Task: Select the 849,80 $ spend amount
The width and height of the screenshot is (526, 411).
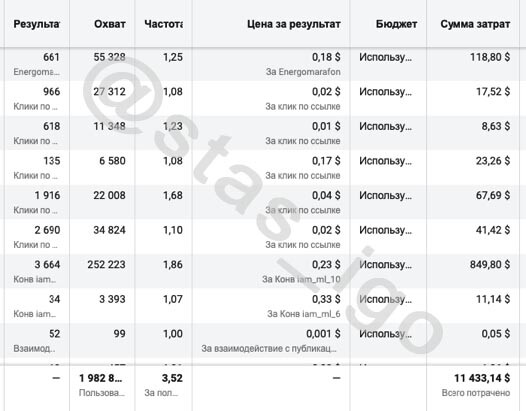Action: coord(490,264)
